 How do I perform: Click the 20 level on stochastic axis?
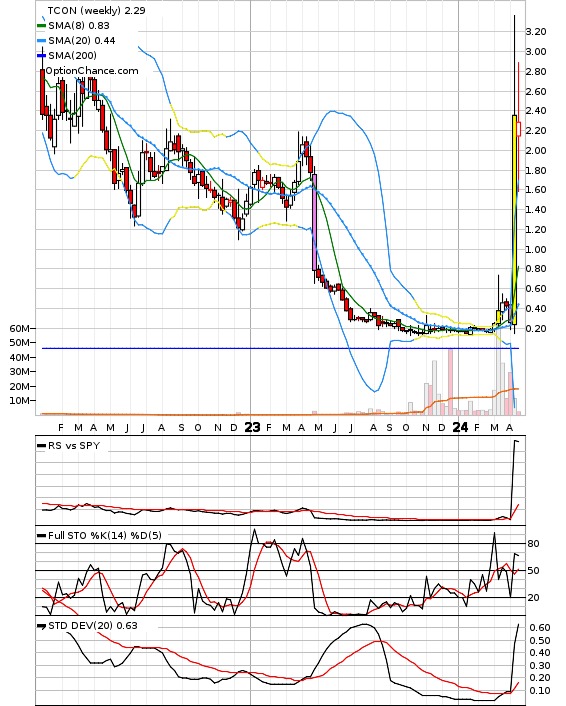(x=533, y=597)
